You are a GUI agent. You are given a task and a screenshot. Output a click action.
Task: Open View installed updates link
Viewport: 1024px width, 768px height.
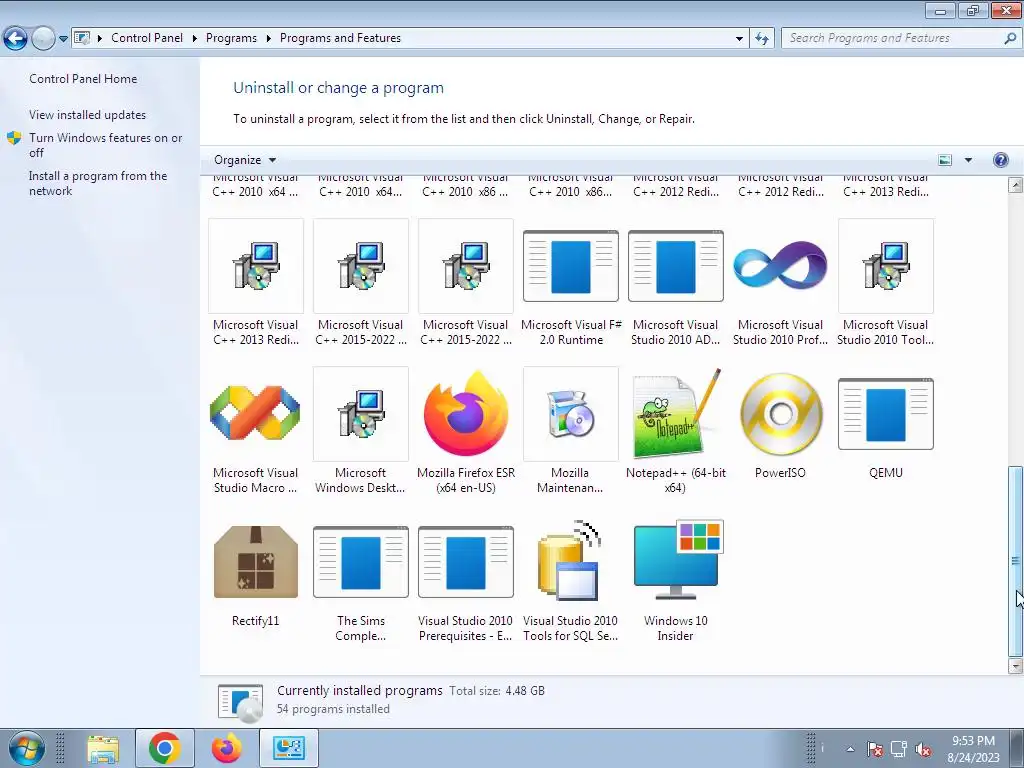[88, 114]
